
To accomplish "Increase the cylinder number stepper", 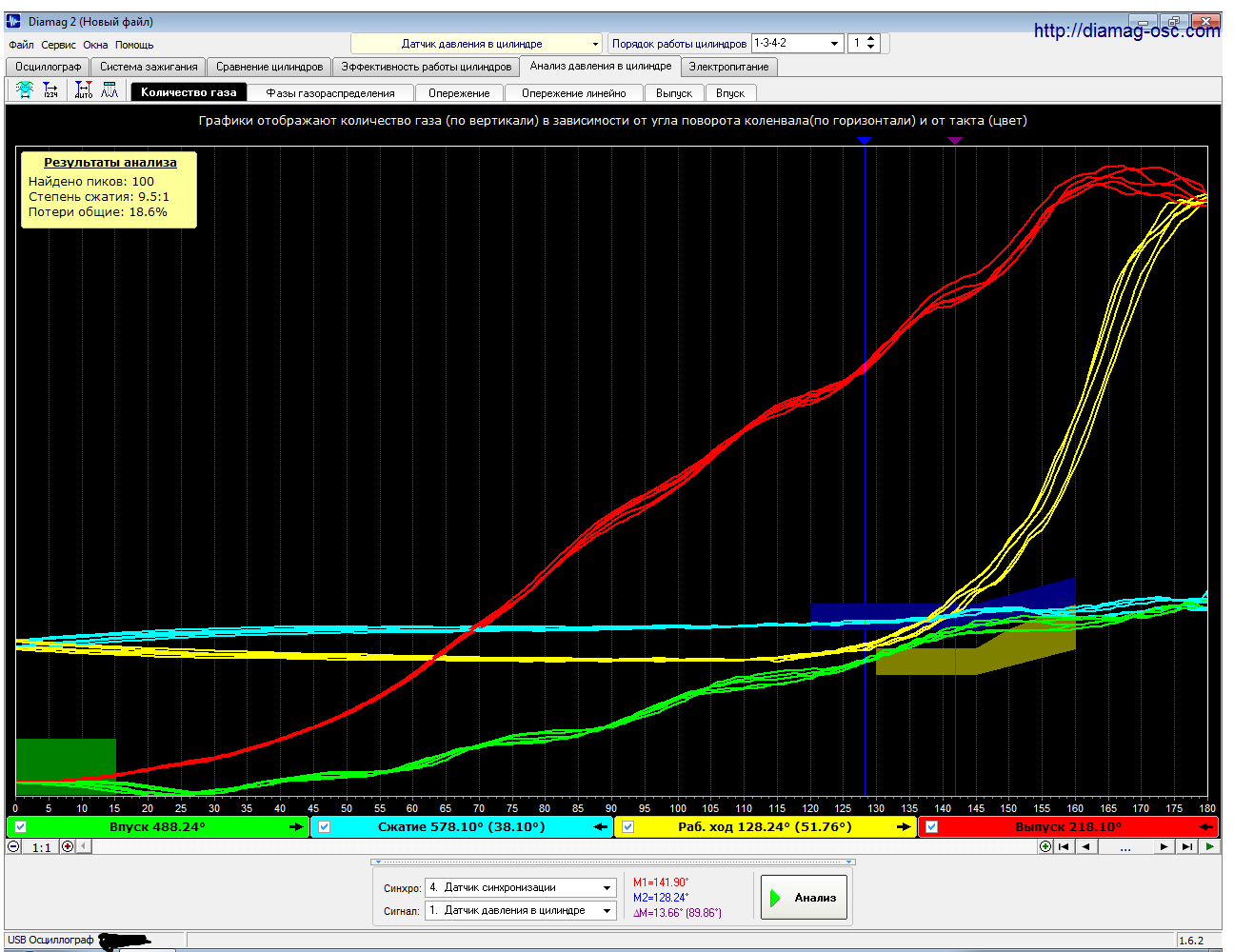I will 871,39.
